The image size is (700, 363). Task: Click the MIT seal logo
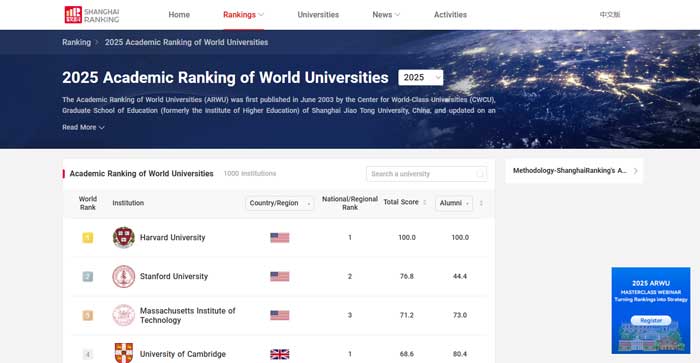coord(124,315)
